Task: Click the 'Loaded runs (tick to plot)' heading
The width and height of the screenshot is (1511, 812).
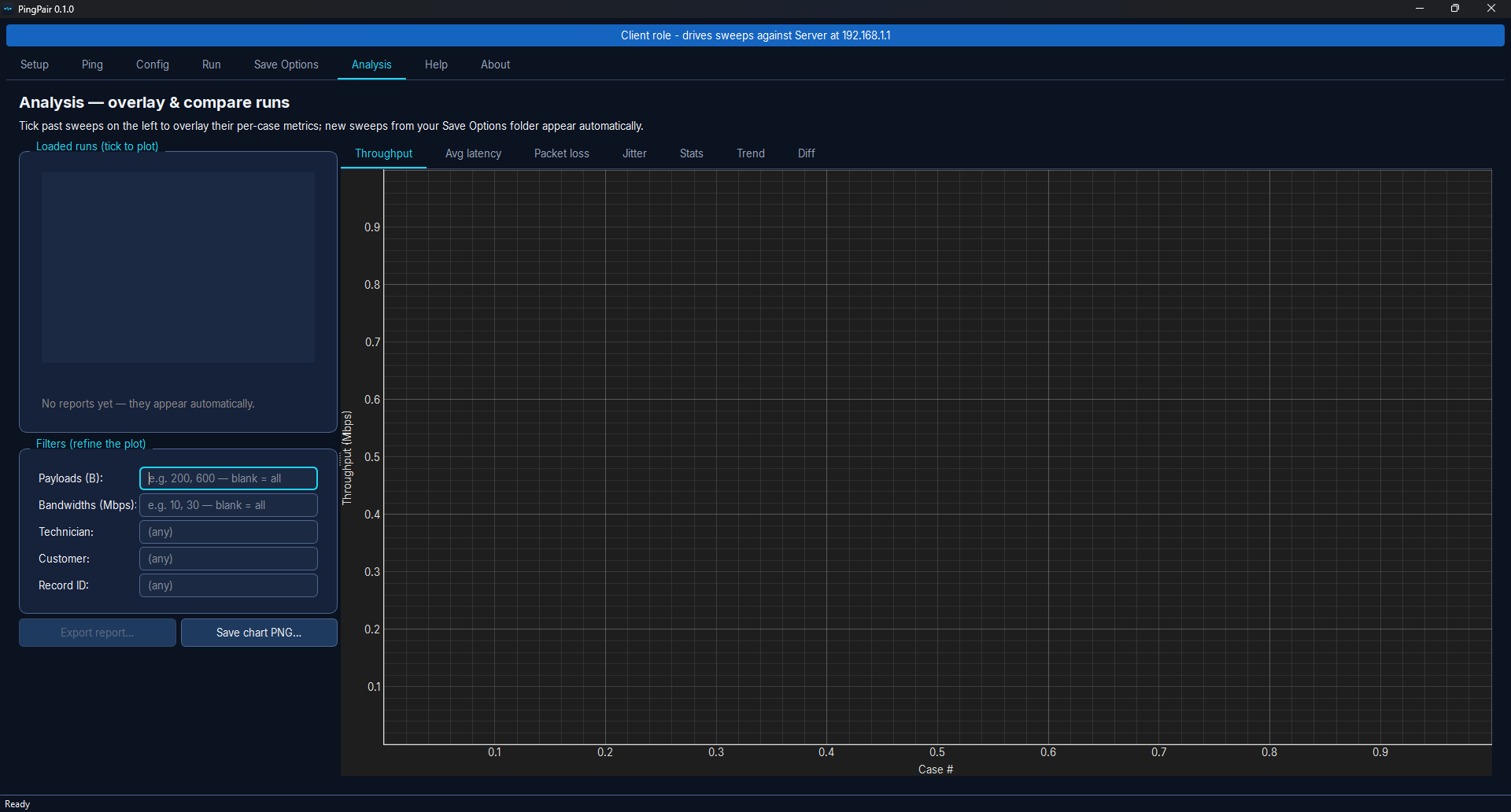Action: 98,146
